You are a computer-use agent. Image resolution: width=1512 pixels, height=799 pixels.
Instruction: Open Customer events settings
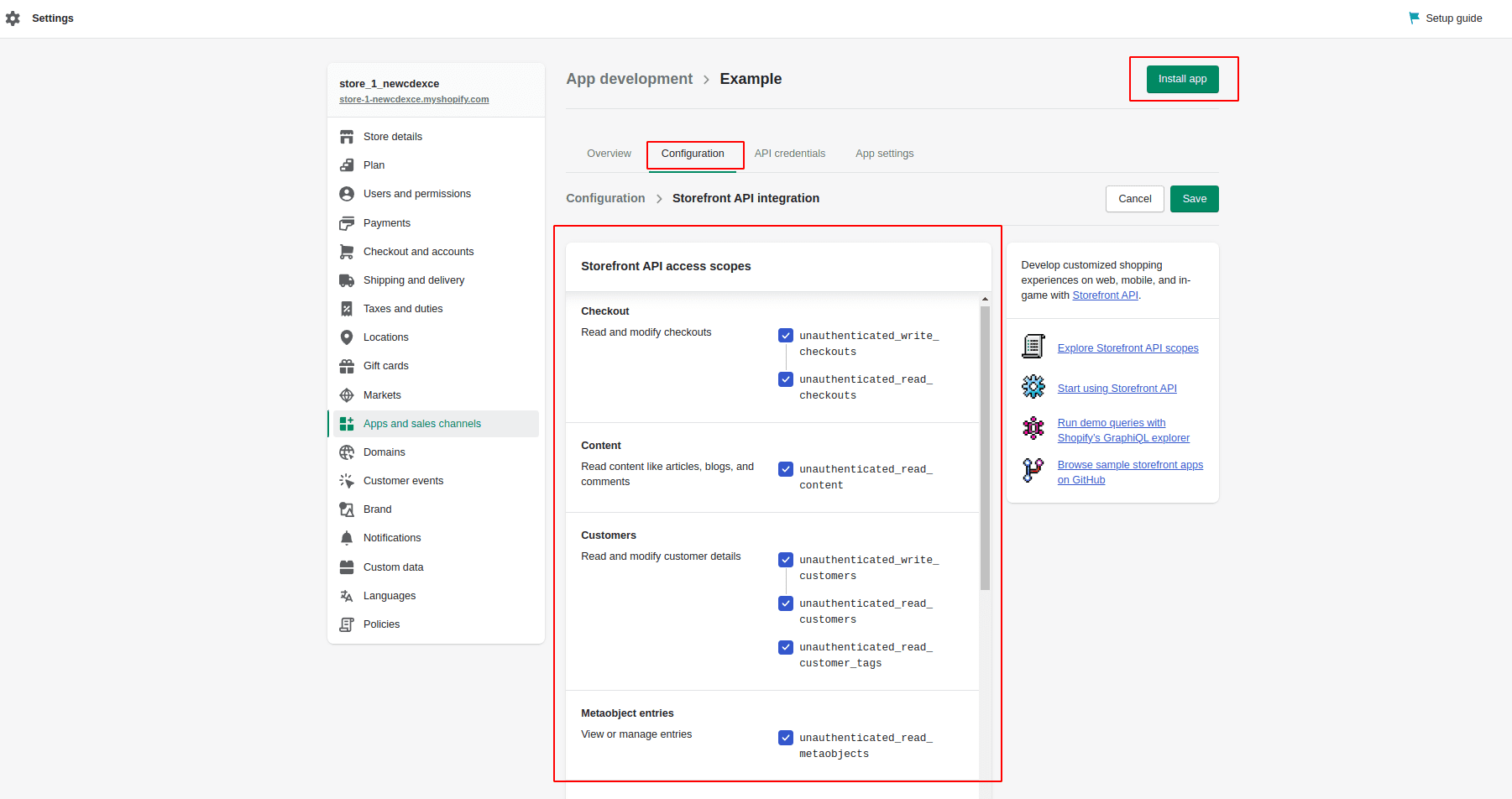click(x=436, y=481)
